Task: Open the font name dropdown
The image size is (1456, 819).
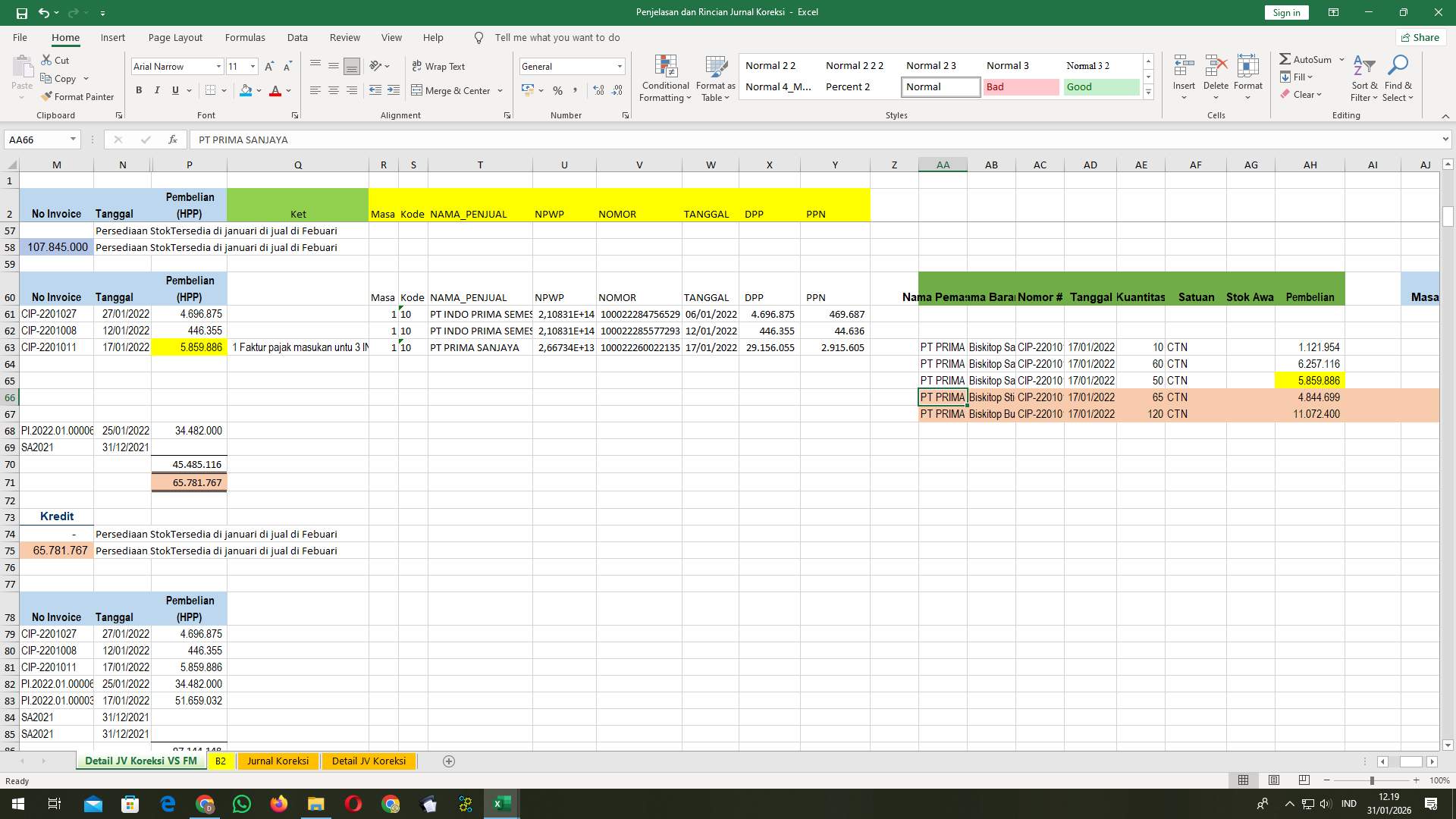Action: tap(218, 67)
